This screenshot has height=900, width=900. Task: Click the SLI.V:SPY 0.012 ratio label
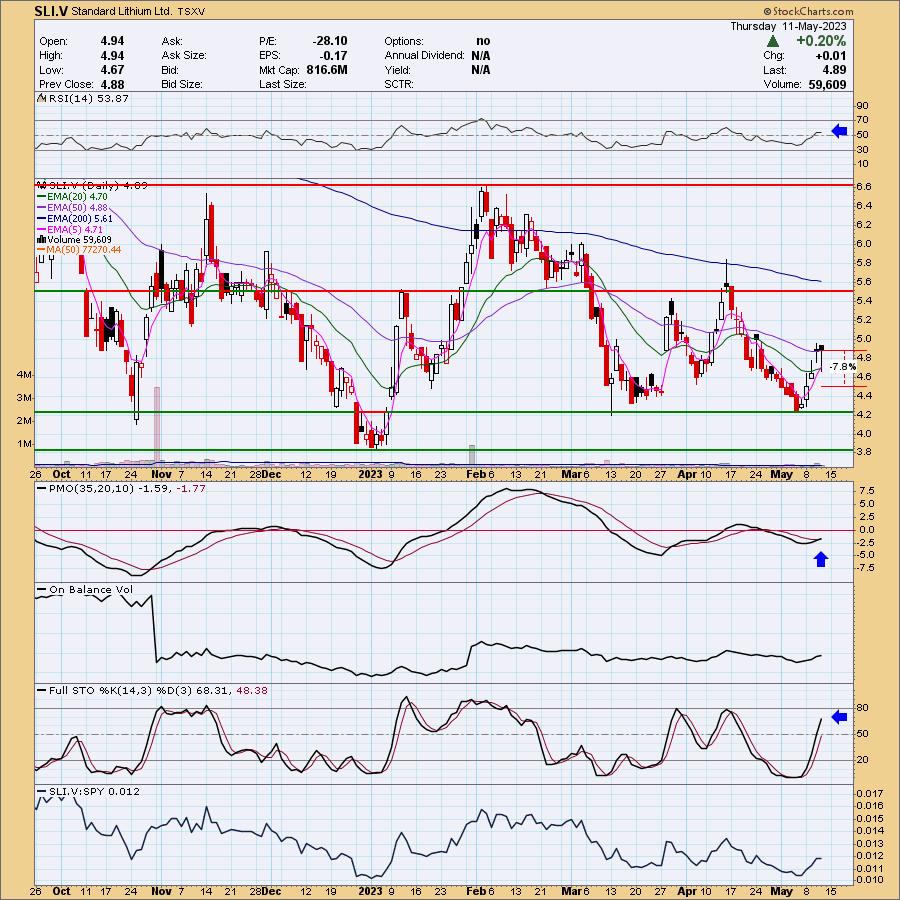94,792
